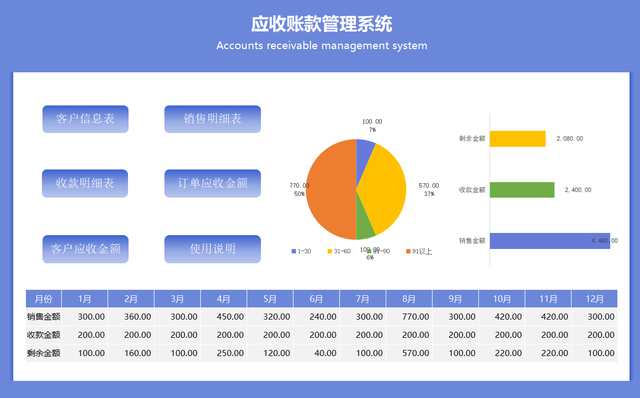Select the orange 91以上 pie slice
Viewport: 640px width, 398px height.
click(x=331, y=189)
